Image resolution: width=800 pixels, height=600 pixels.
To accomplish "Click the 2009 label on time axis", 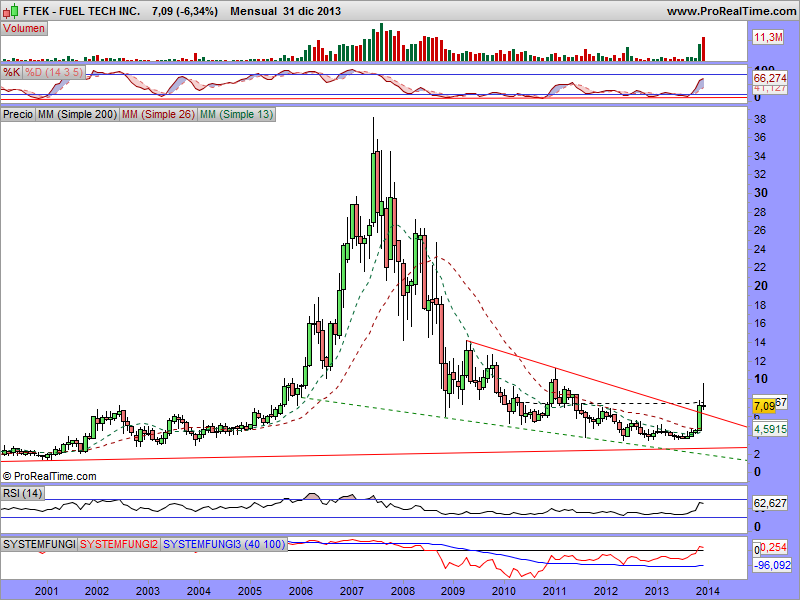I will click(453, 591).
